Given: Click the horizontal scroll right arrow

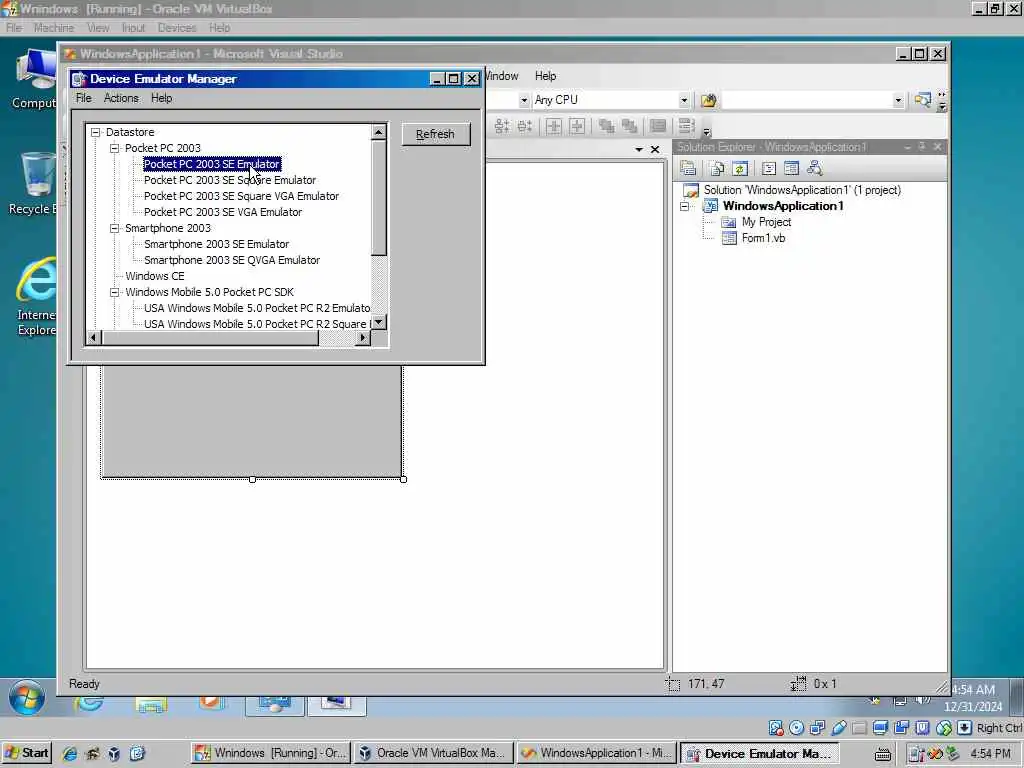Looking at the screenshot, I should pos(363,338).
